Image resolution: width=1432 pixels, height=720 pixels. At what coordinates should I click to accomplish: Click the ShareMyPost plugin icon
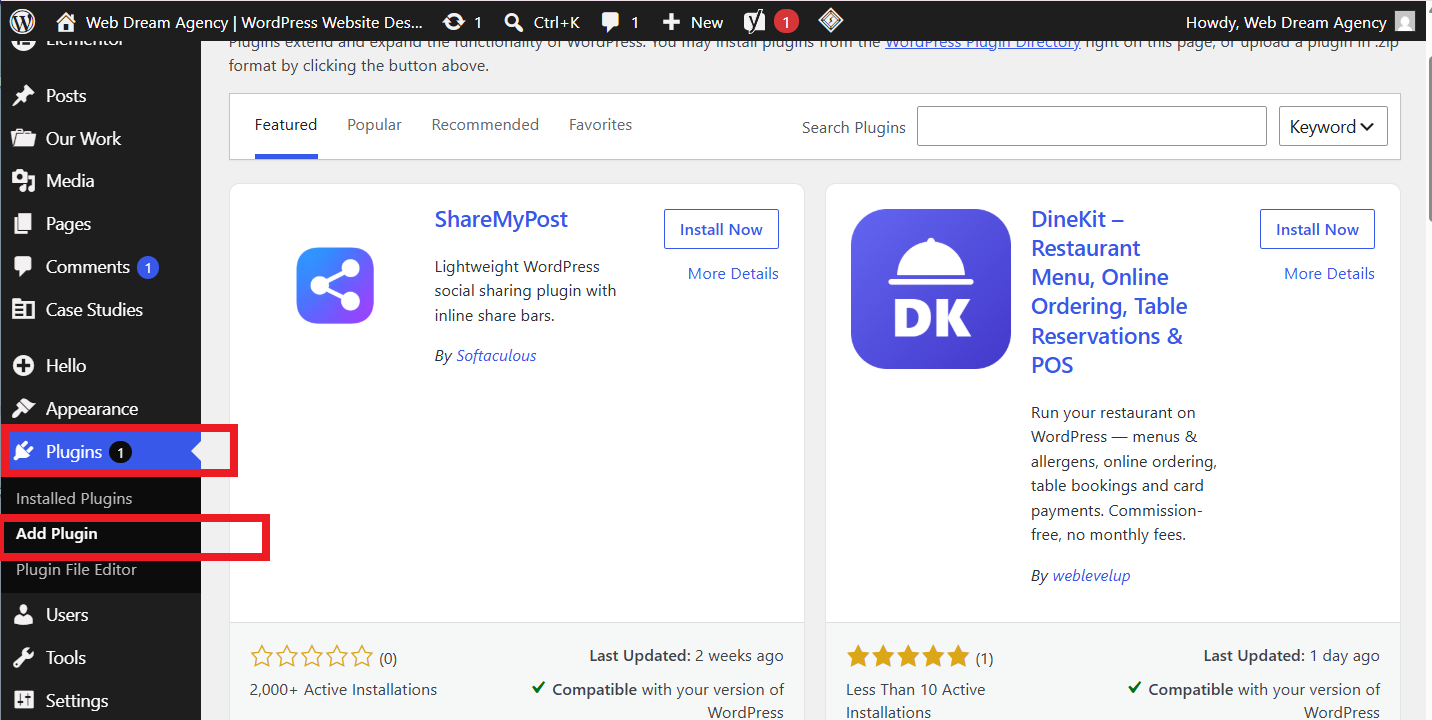pos(335,285)
